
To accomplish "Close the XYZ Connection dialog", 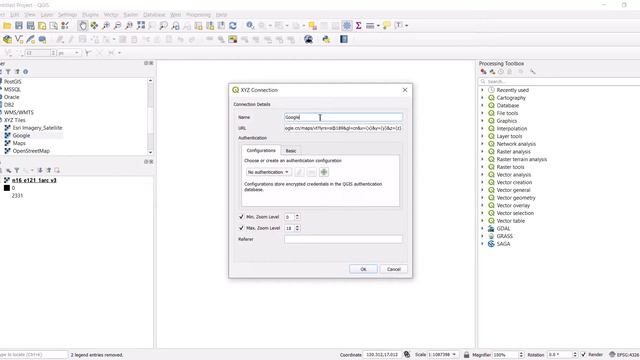I will 405,90.
